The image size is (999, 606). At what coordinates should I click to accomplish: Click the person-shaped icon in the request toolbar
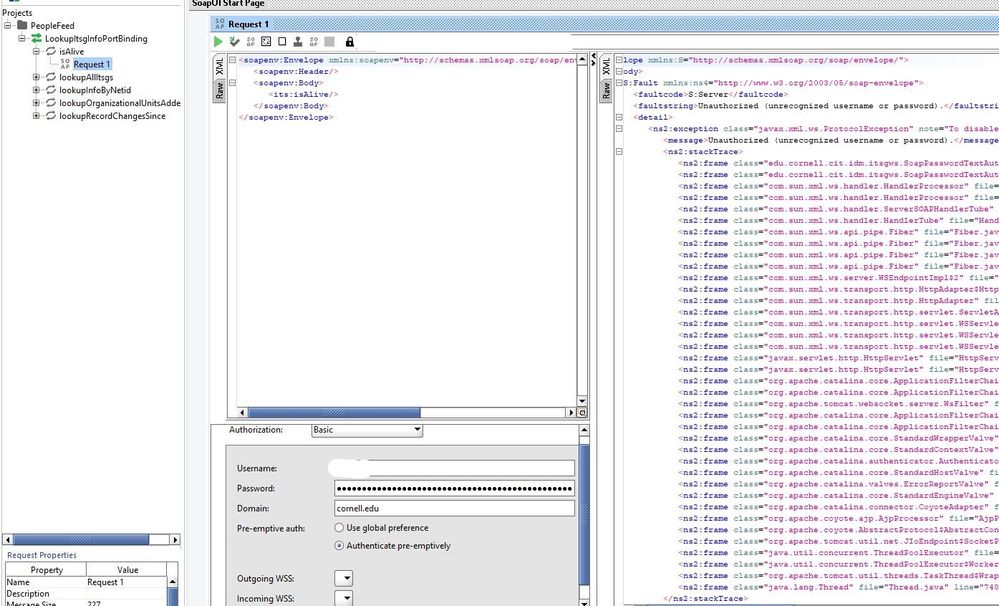[298, 42]
